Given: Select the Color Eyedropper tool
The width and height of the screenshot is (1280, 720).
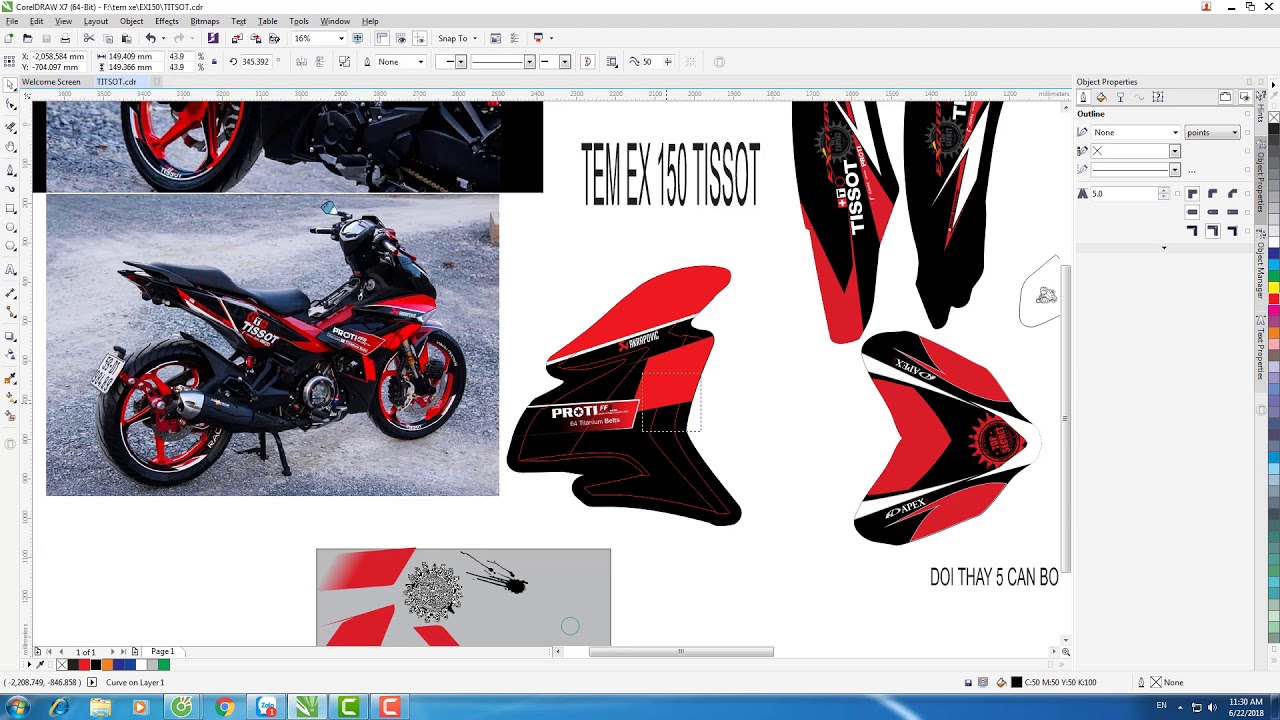Looking at the screenshot, I should [x=11, y=378].
